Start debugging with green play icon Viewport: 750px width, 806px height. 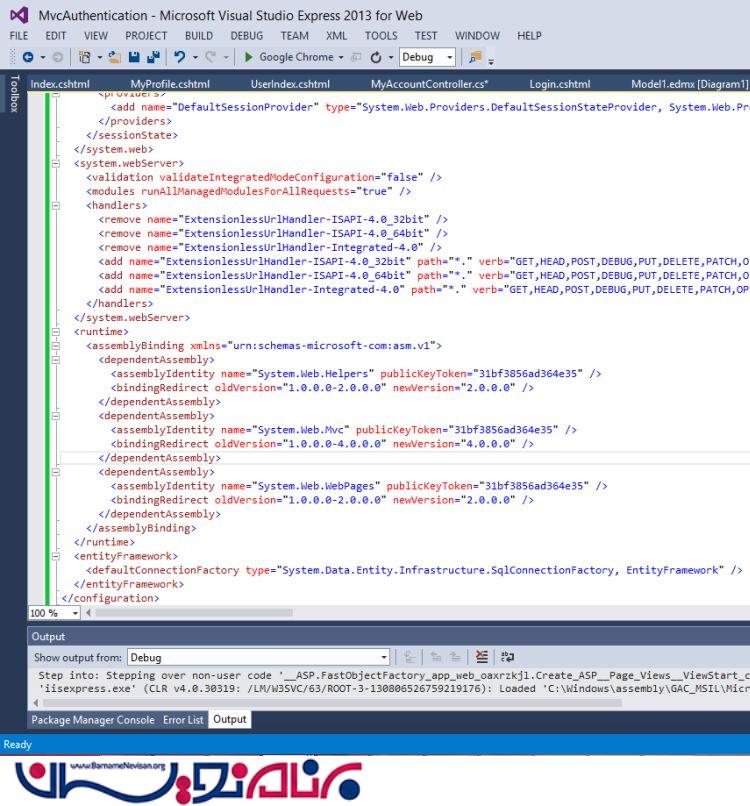(249, 58)
